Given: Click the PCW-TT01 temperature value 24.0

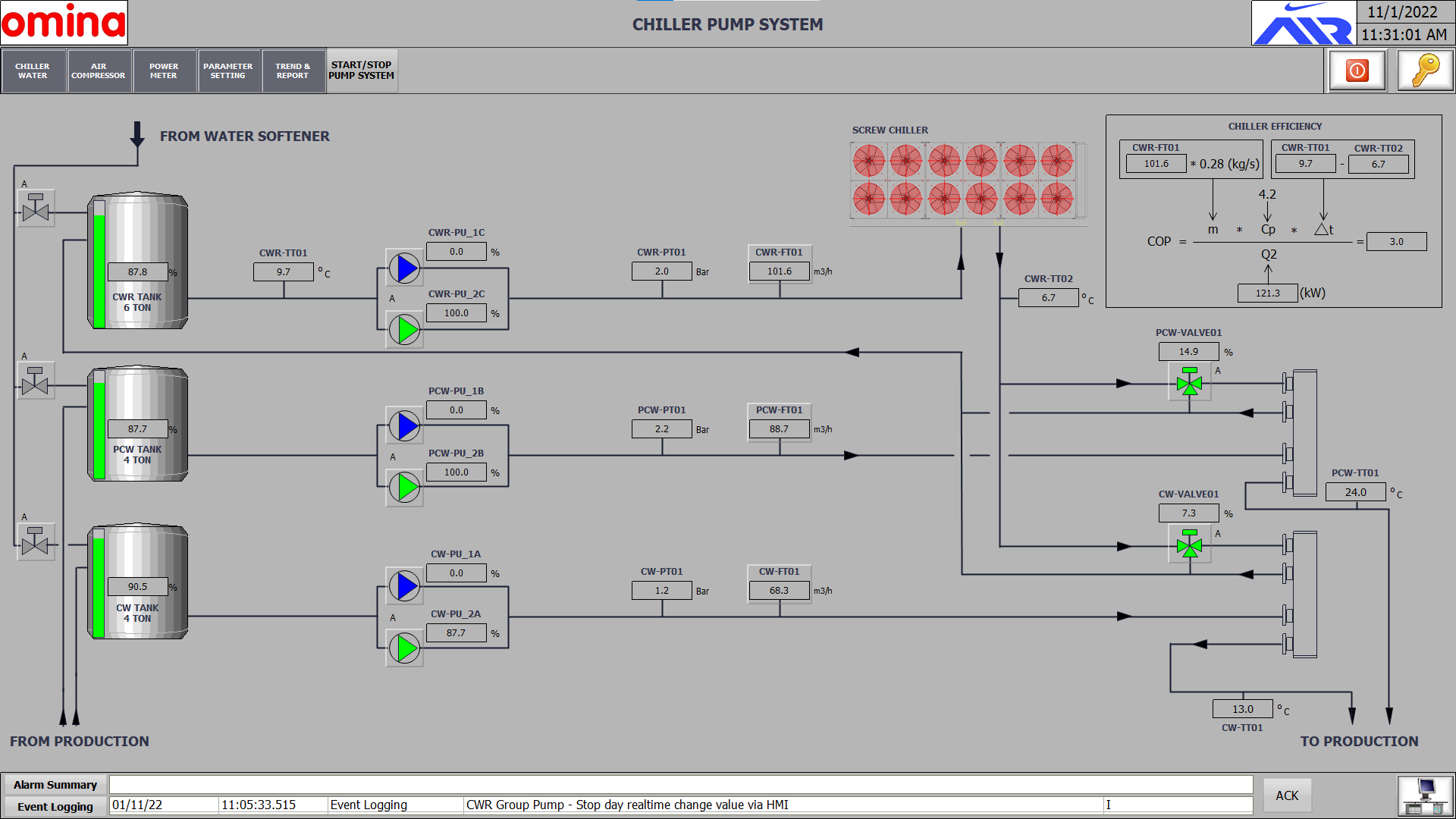Looking at the screenshot, I should click(x=1356, y=492).
